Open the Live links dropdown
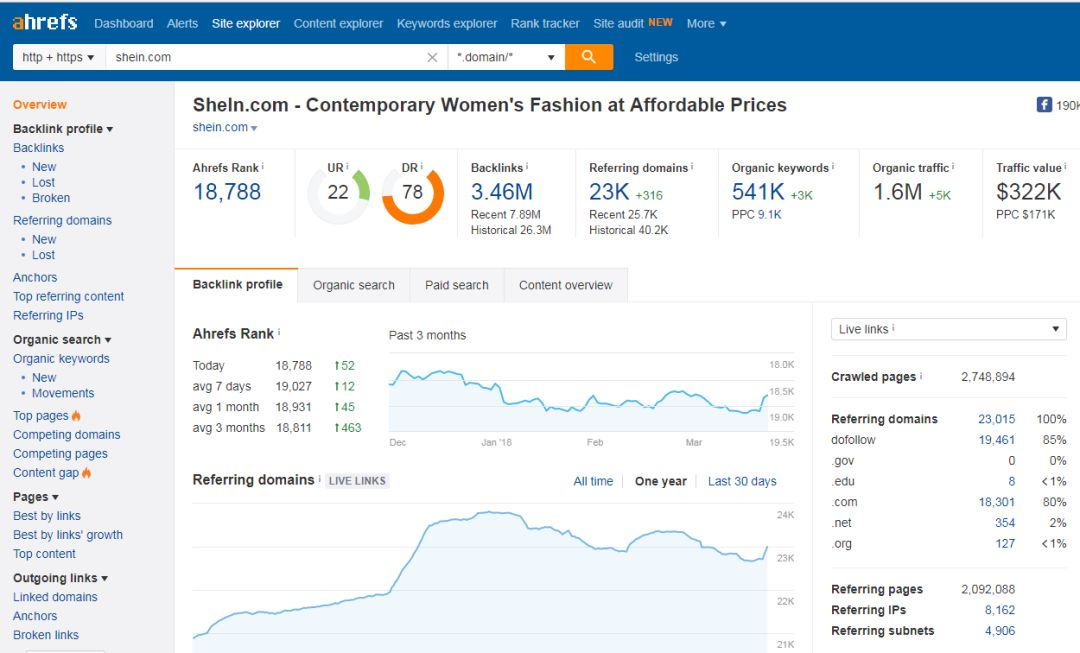Image resolution: width=1080 pixels, height=653 pixels. click(948, 329)
